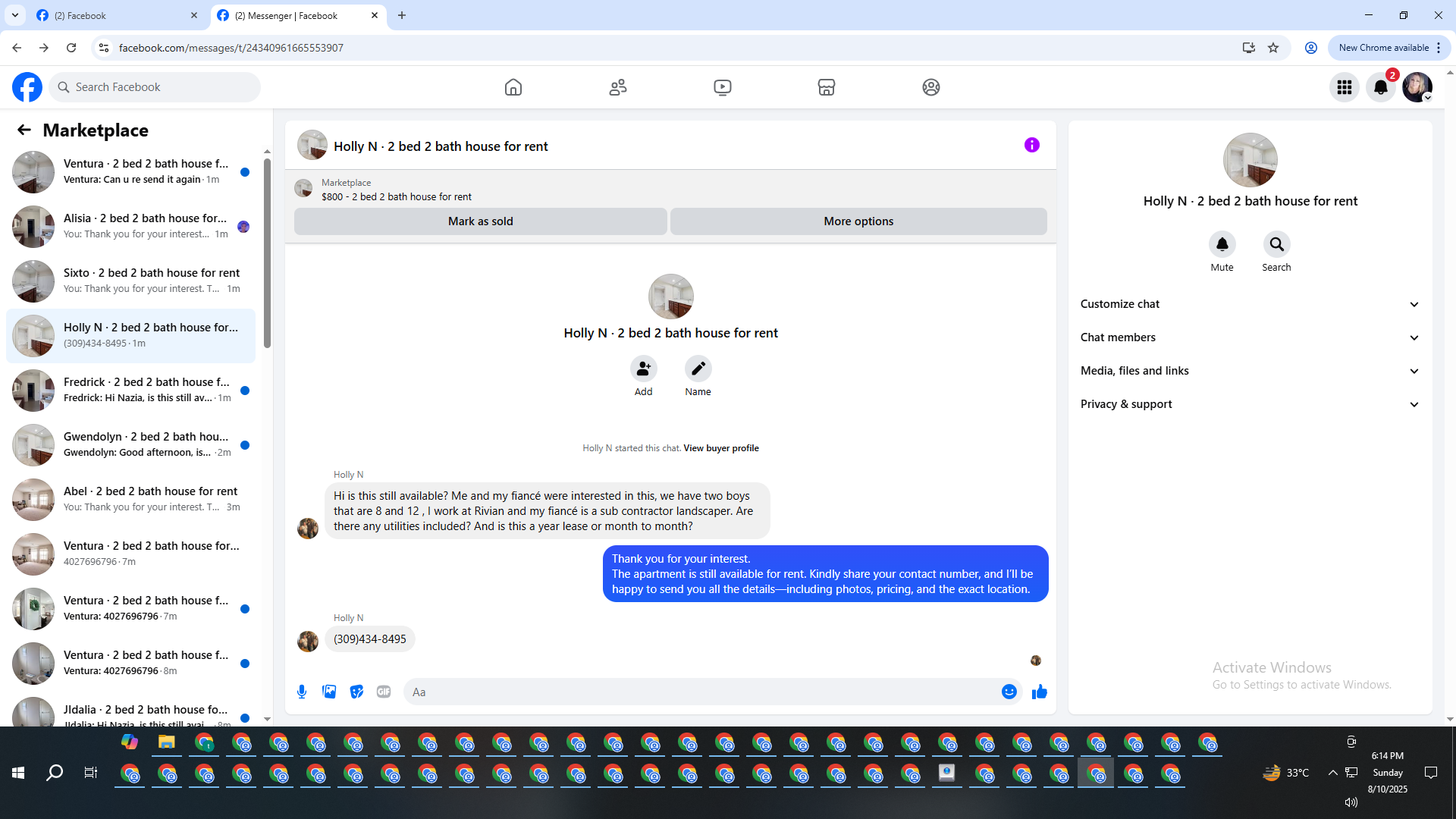Mute this conversation with bell icon
This screenshot has width=1456, height=819.
point(1222,244)
